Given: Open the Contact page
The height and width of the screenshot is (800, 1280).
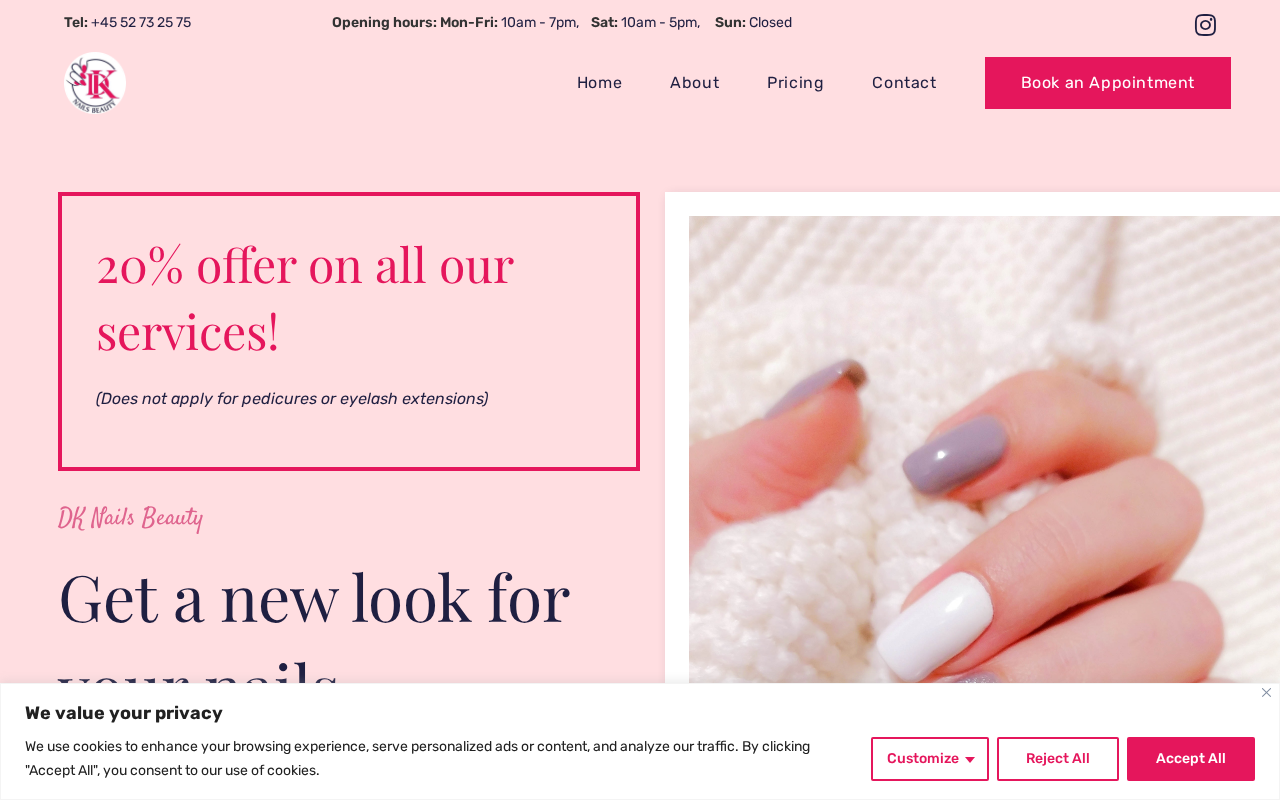Looking at the screenshot, I should 904,83.
